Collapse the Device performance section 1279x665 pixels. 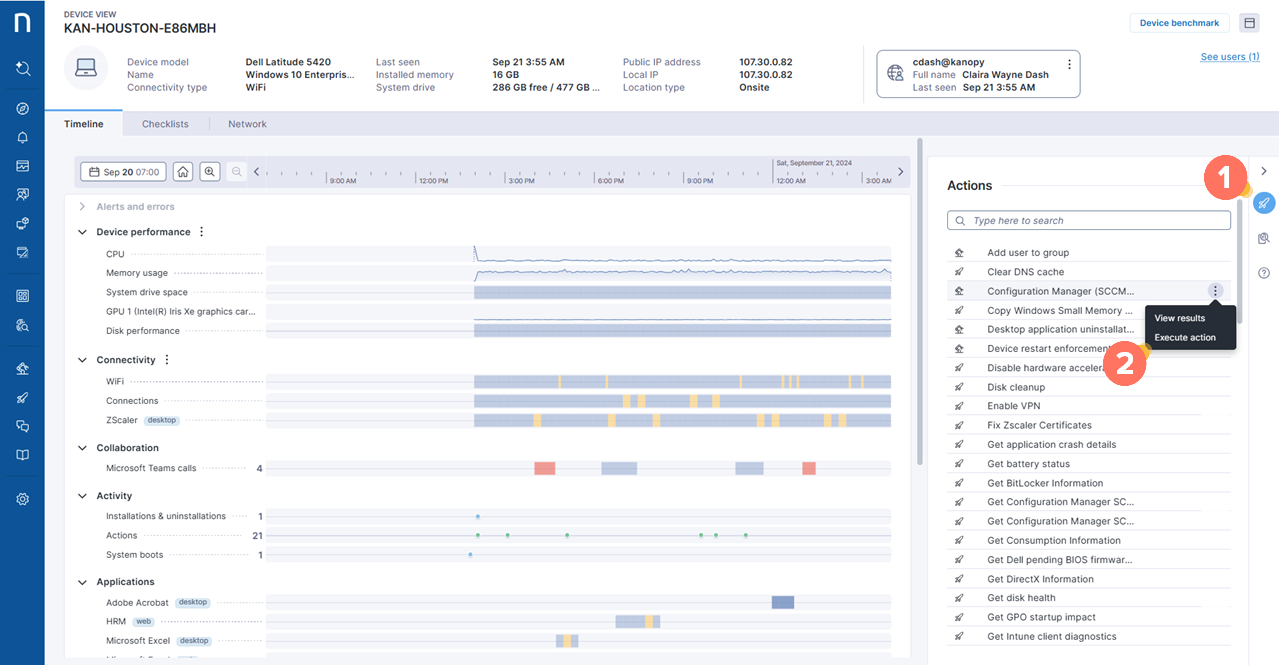83,232
